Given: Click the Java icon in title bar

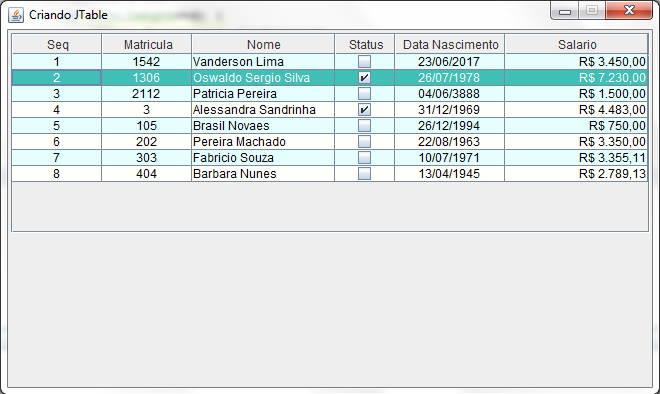Looking at the screenshot, I should pyautogui.click(x=16, y=15).
